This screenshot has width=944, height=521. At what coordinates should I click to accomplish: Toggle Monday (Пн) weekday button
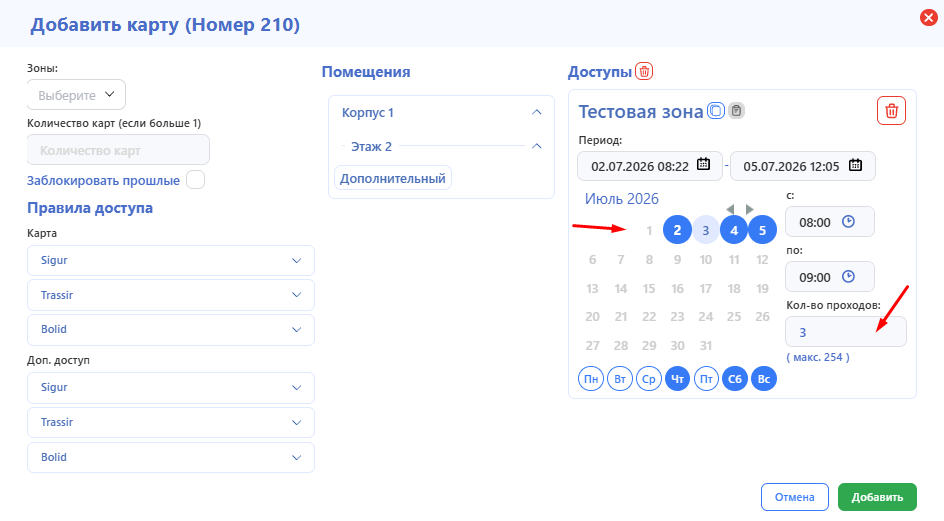(x=591, y=379)
